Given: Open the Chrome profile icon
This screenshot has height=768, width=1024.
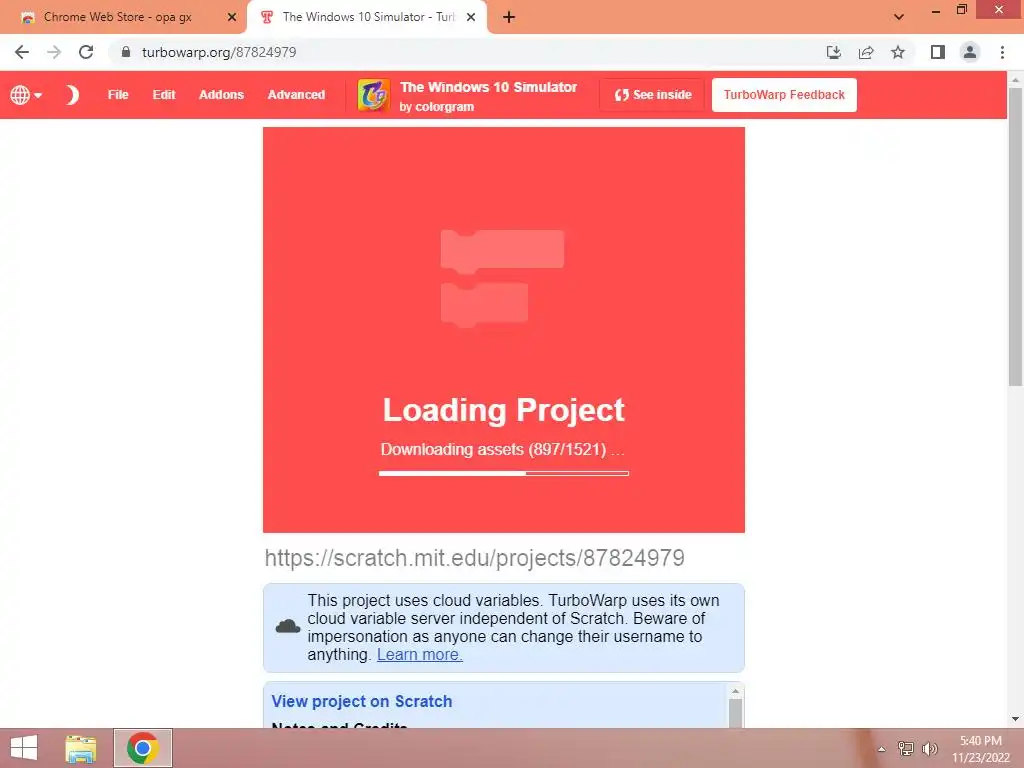Looking at the screenshot, I should click(x=970, y=52).
